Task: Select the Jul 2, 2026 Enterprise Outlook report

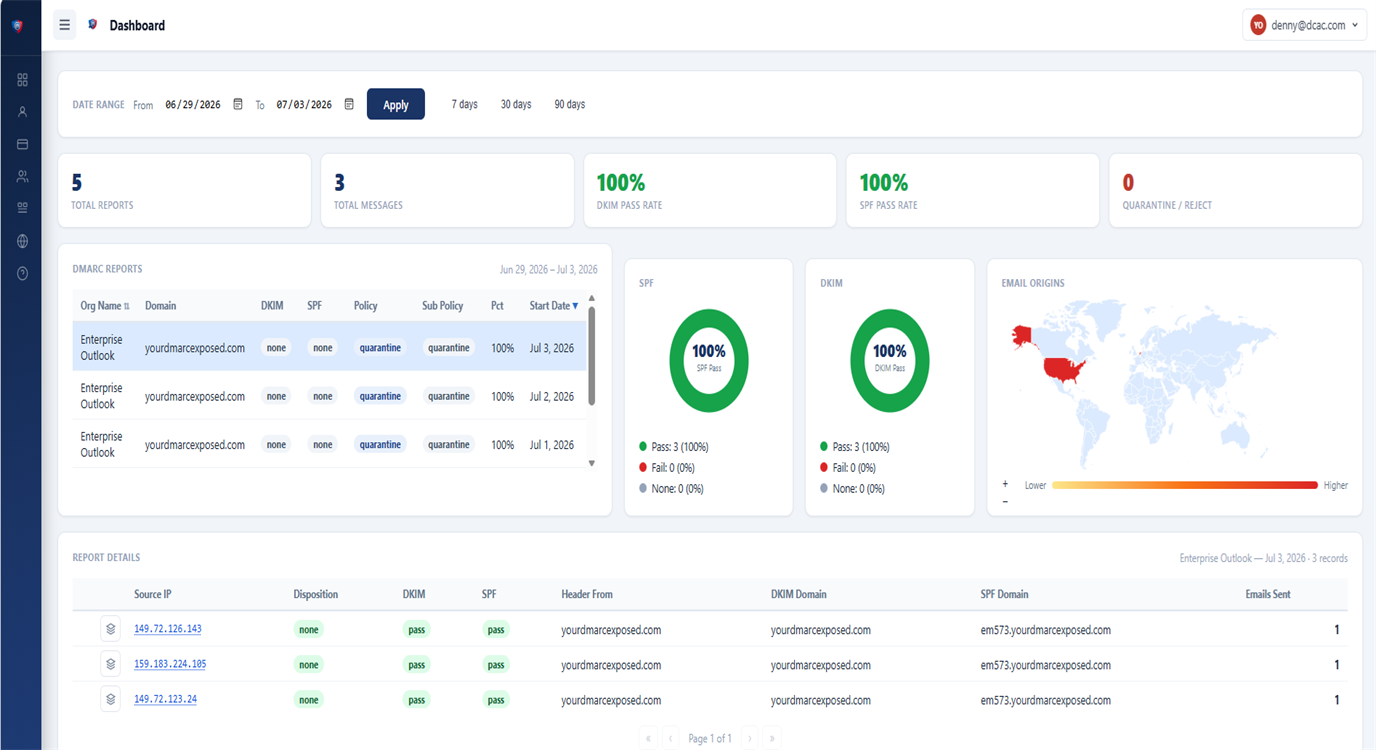Action: (329, 396)
